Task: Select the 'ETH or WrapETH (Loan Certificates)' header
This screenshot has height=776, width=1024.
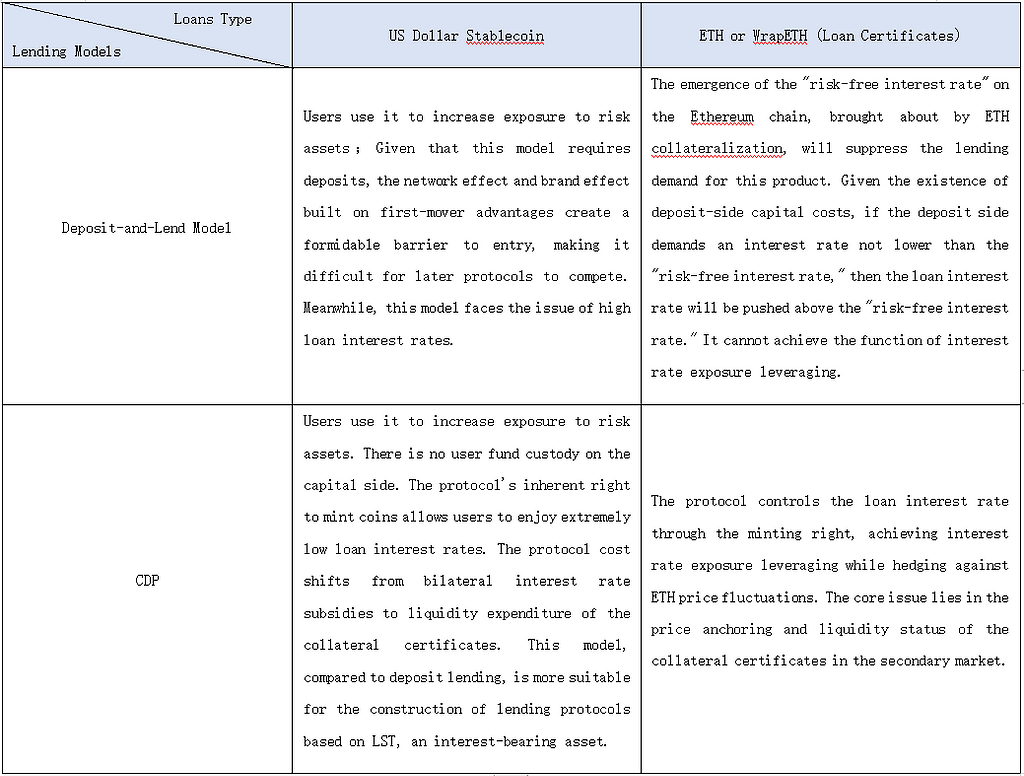Action: 829,36
